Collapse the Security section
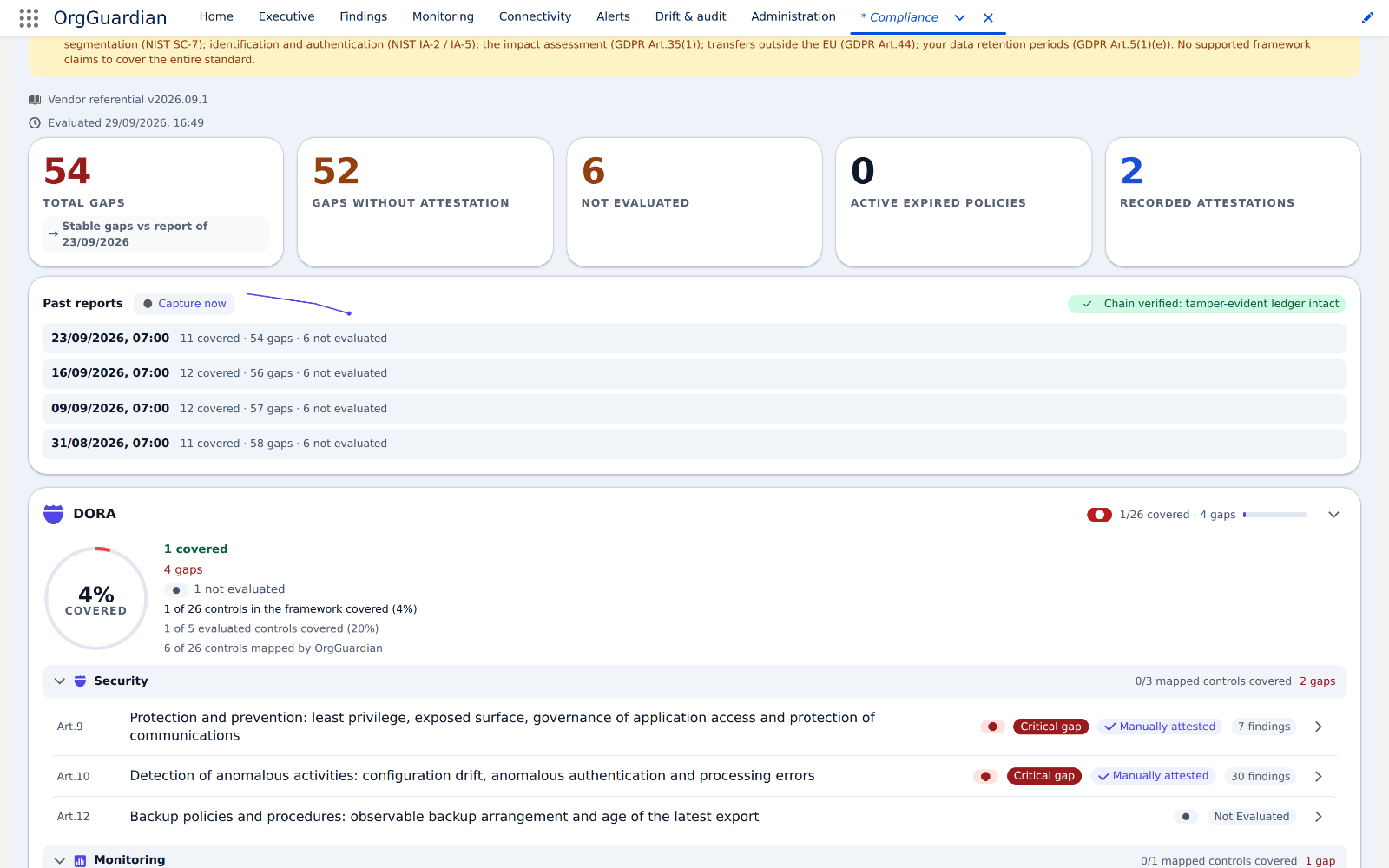This screenshot has height=868, width=1389. 60,681
